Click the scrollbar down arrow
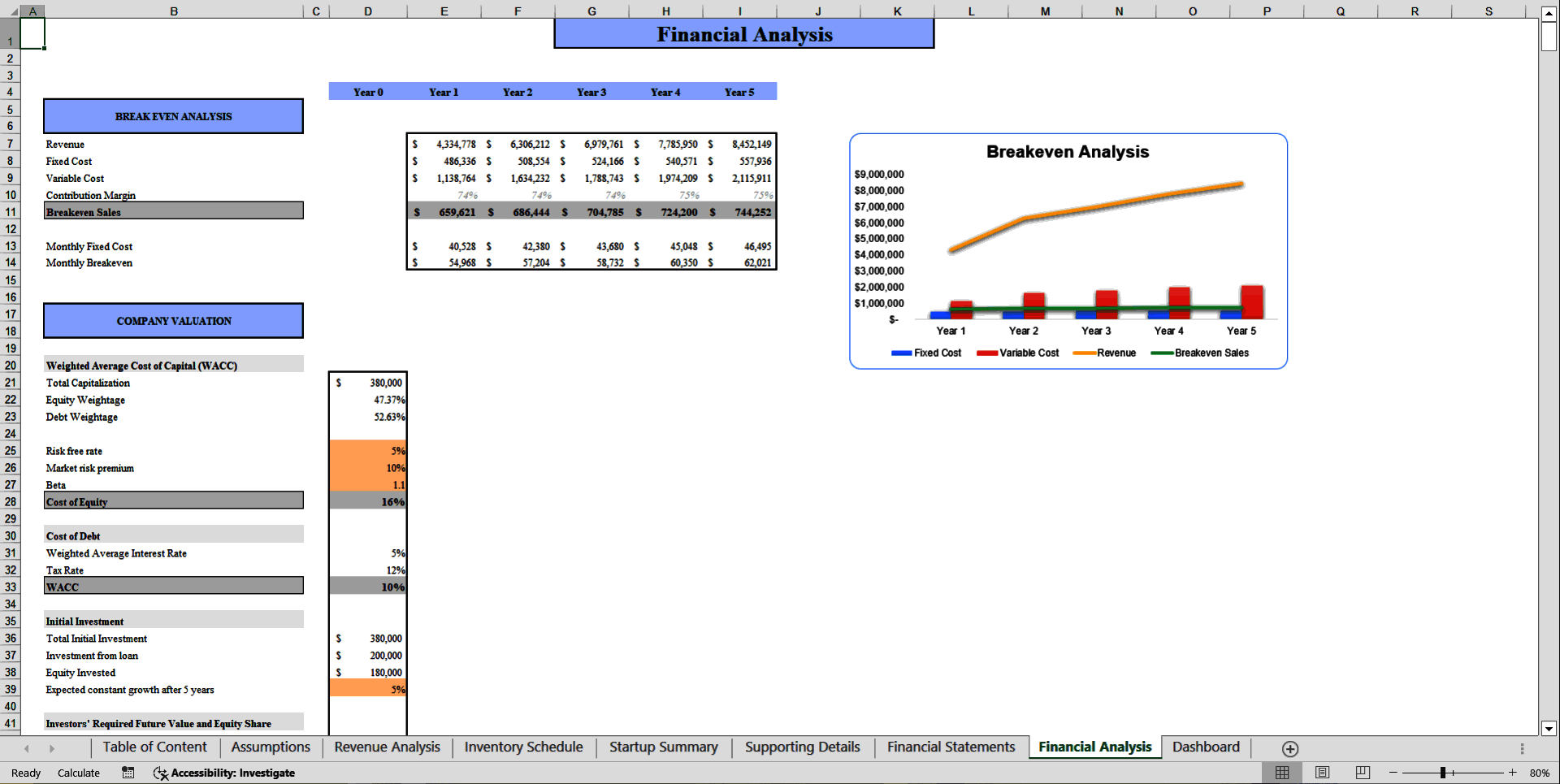 pos(1547,729)
